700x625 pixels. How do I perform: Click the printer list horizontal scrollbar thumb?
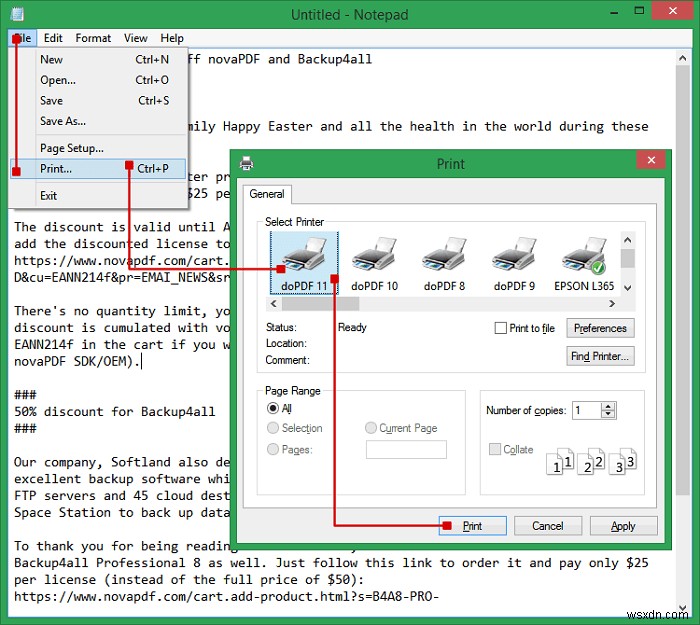[x=321, y=304]
